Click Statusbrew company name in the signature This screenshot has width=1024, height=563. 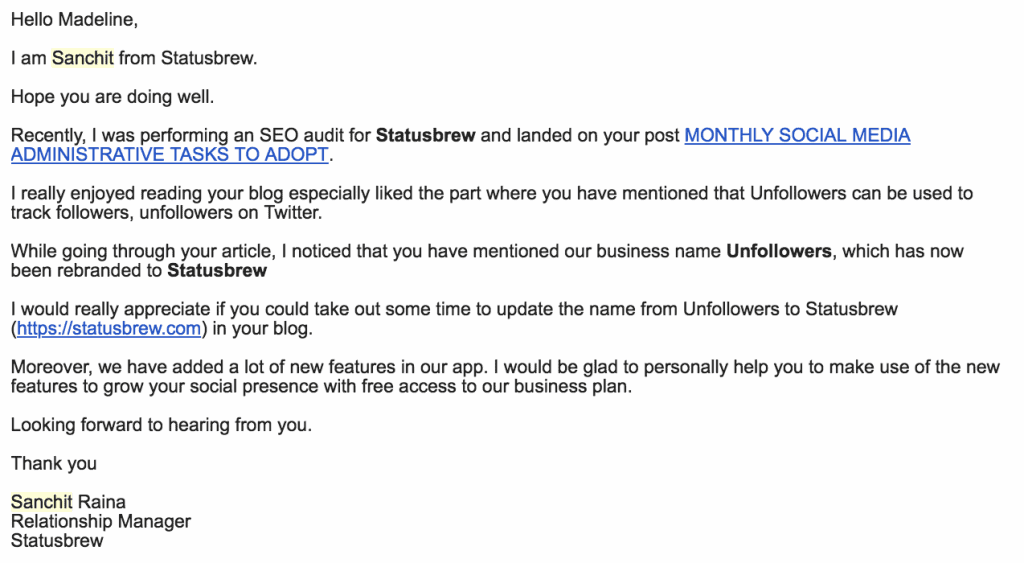click(57, 540)
